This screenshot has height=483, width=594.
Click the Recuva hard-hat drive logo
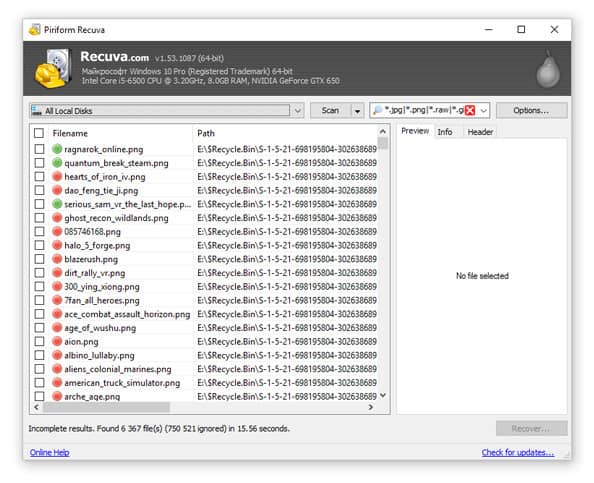pos(53,68)
